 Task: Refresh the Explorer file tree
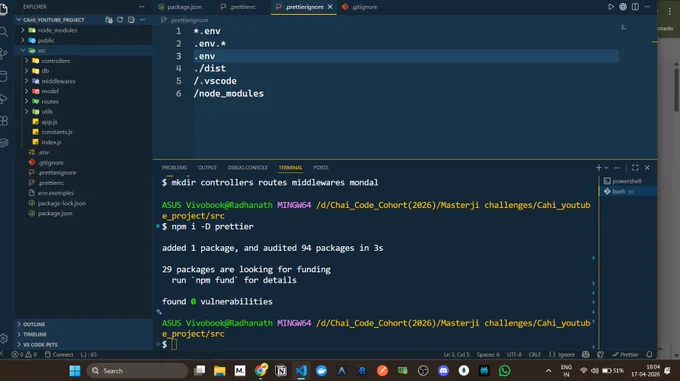click(x=120, y=20)
